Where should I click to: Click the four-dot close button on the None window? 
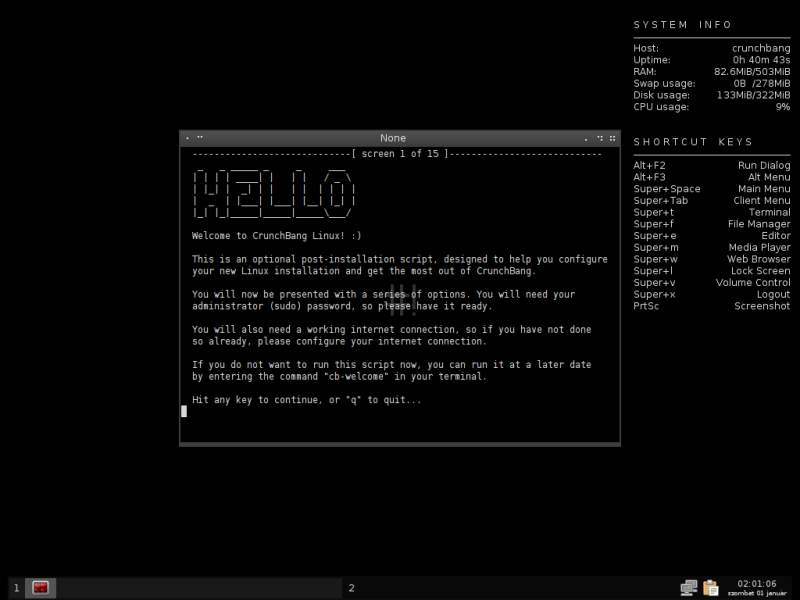pos(612,138)
